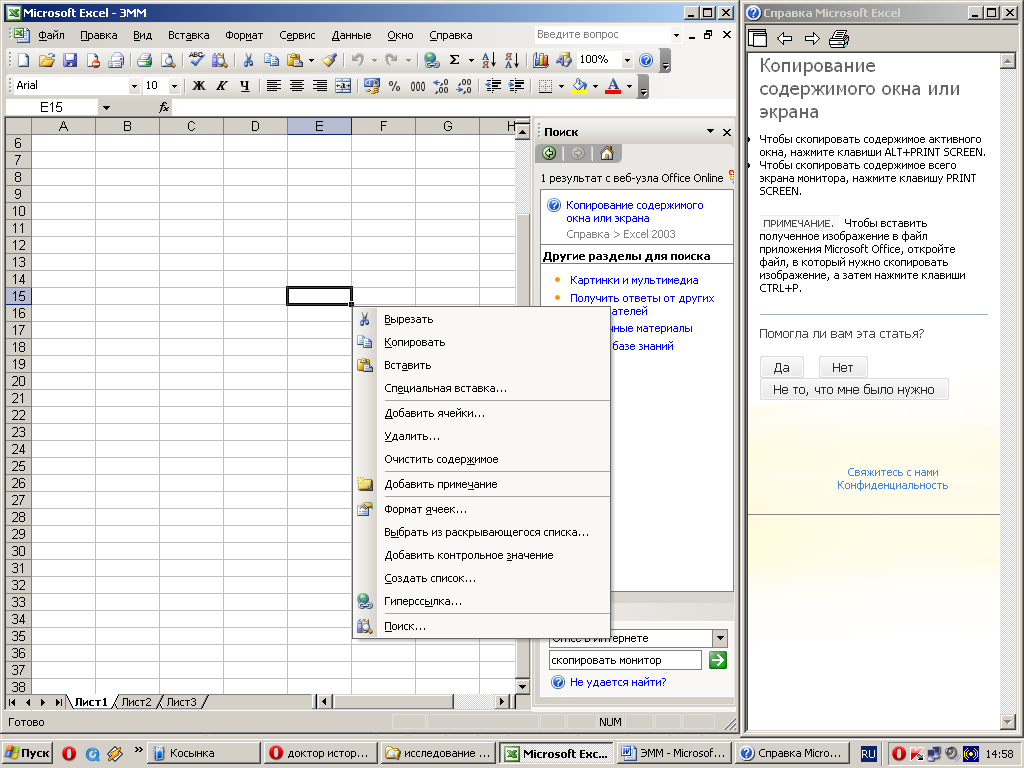
Task: Decrease decimal places icon
Action: tap(464, 86)
